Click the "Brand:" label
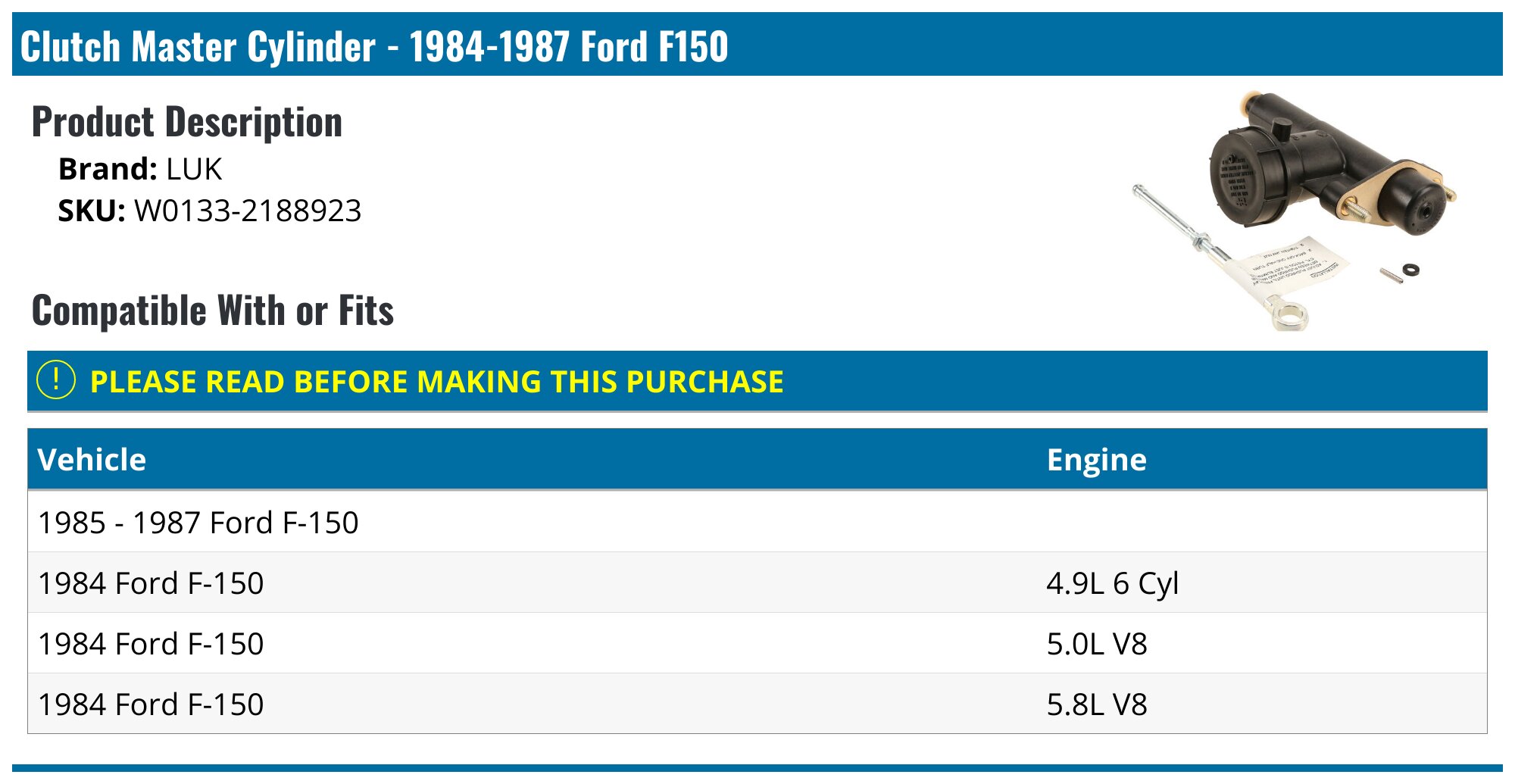This screenshot has height=784, width=1515. click(x=108, y=169)
